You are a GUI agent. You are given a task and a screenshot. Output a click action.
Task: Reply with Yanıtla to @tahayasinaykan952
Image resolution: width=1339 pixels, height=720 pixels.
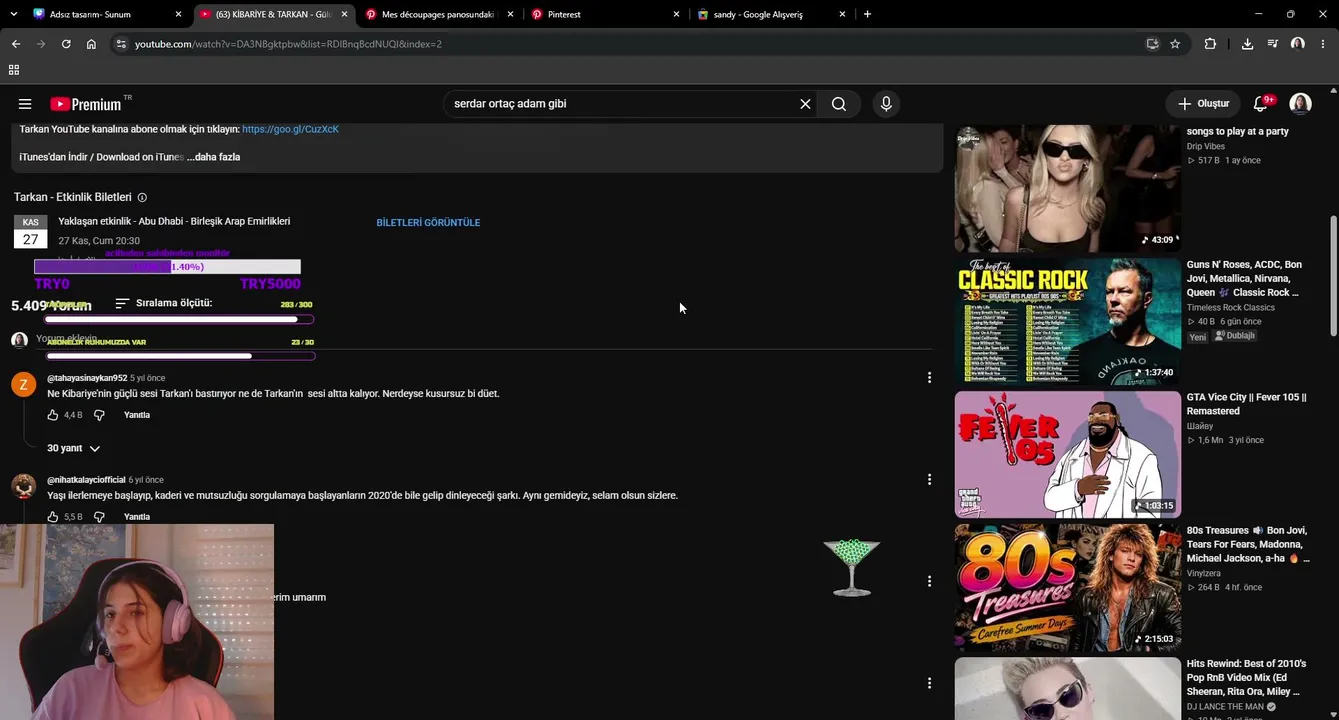137,415
